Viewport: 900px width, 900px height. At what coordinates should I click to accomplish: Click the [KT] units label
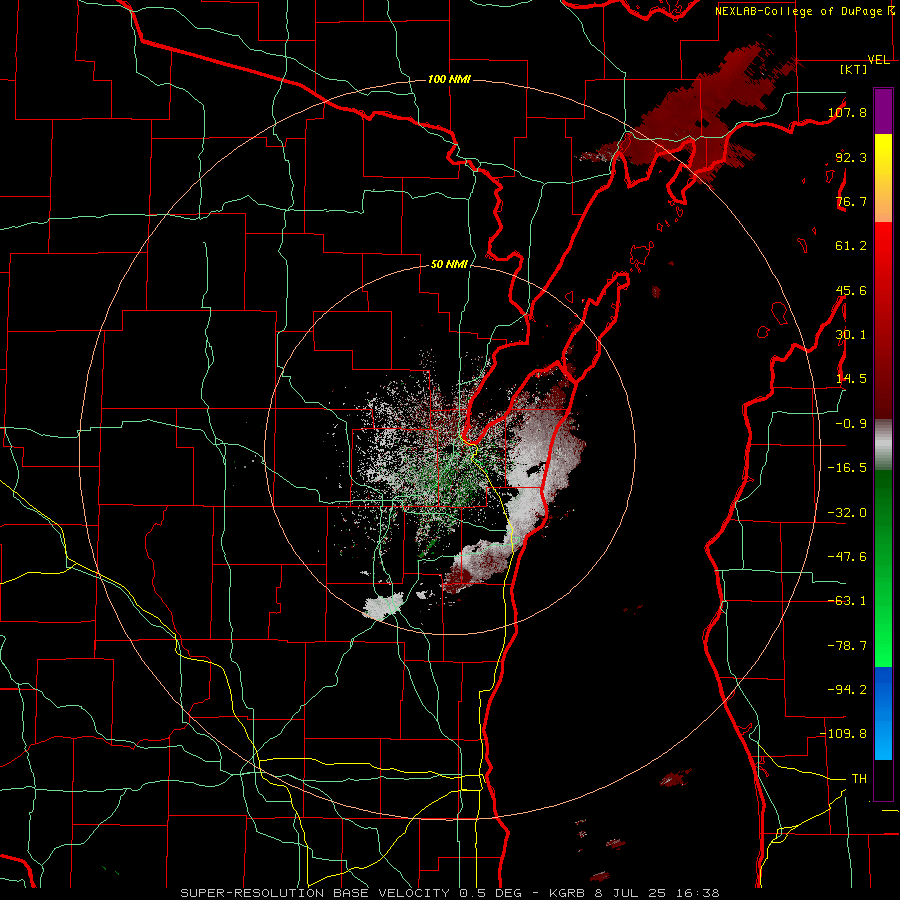(x=854, y=69)
